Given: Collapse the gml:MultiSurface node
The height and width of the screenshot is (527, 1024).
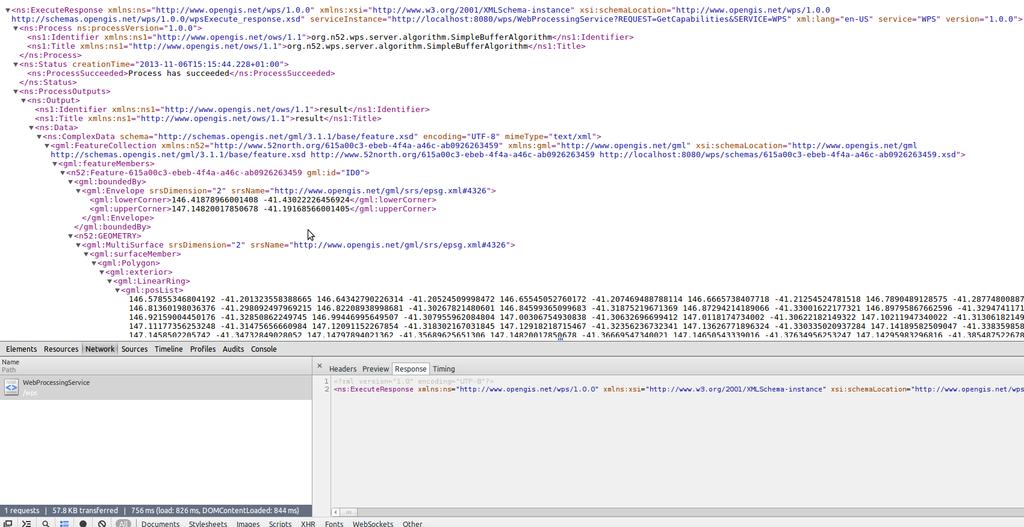Looking at the screenshot, I should pyautogui.click(x=78, y=245).
